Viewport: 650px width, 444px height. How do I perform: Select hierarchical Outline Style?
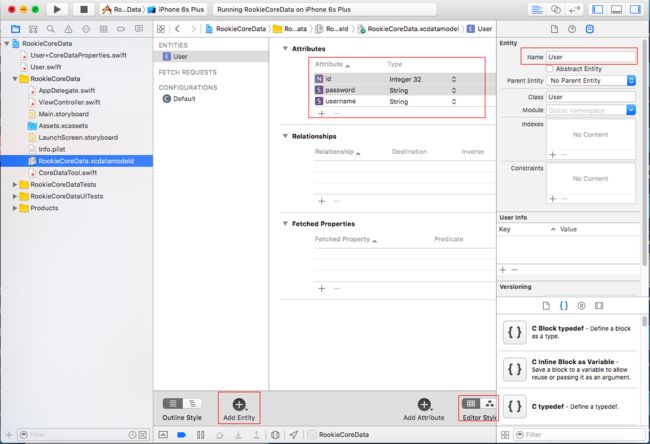click(x=192, y=403)
